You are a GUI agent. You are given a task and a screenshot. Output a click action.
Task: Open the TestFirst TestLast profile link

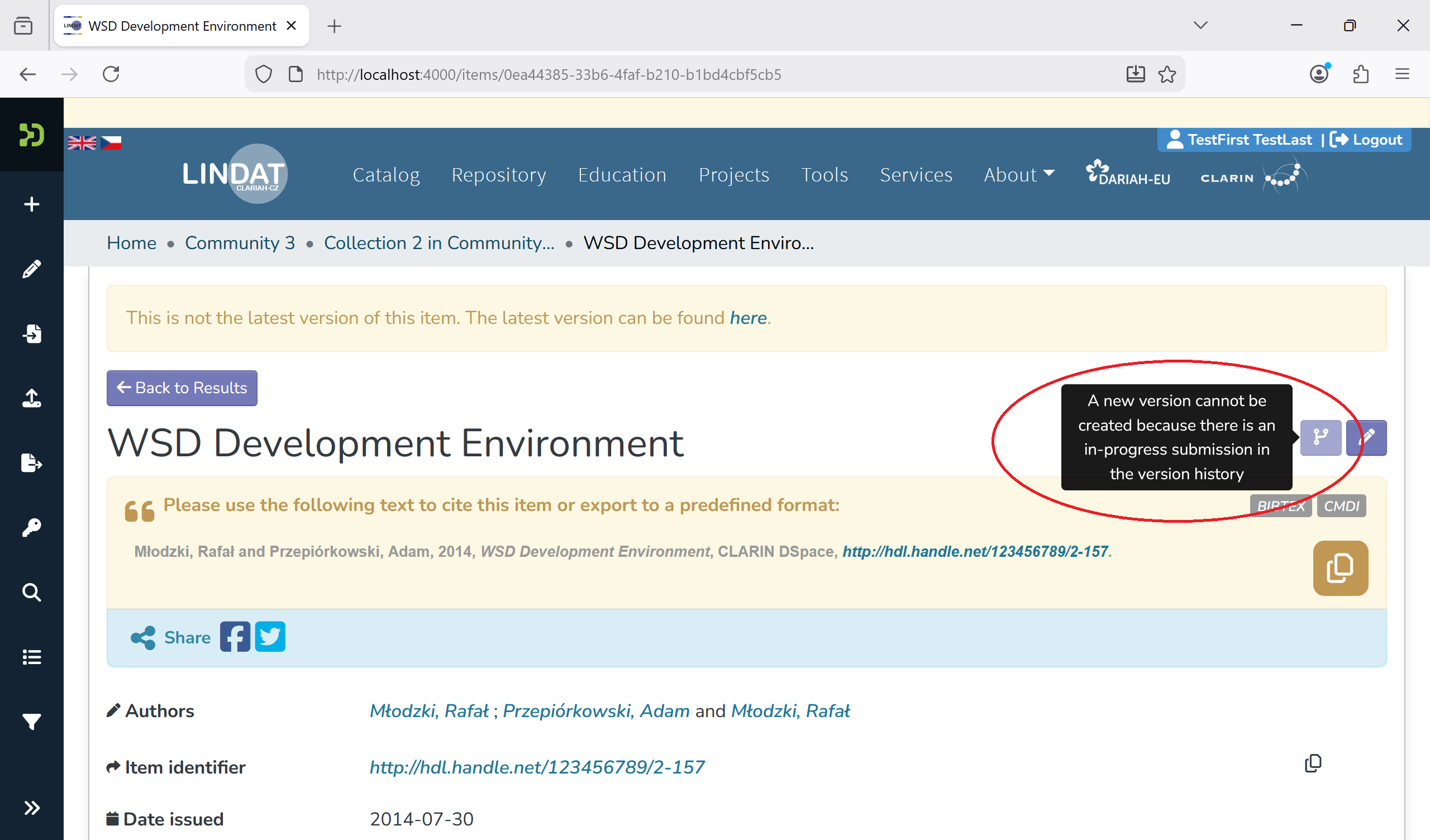point(1239,140)
